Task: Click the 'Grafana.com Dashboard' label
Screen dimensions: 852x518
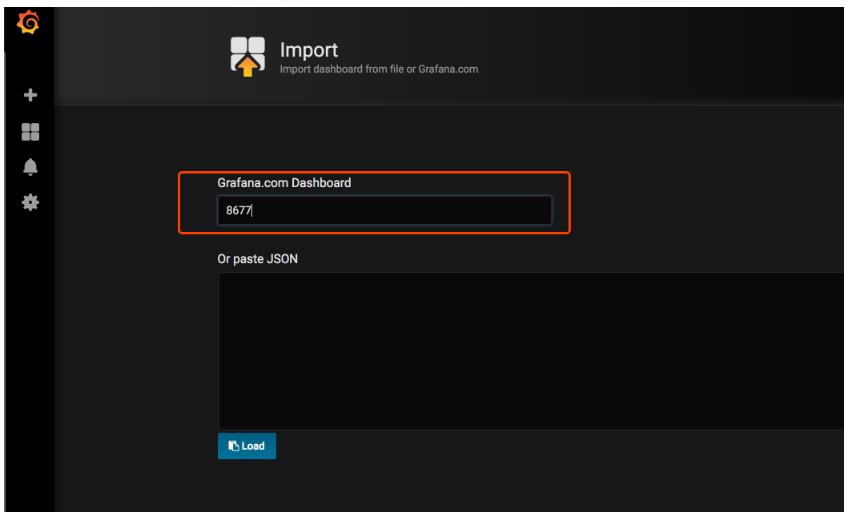Action: (284, 183)
